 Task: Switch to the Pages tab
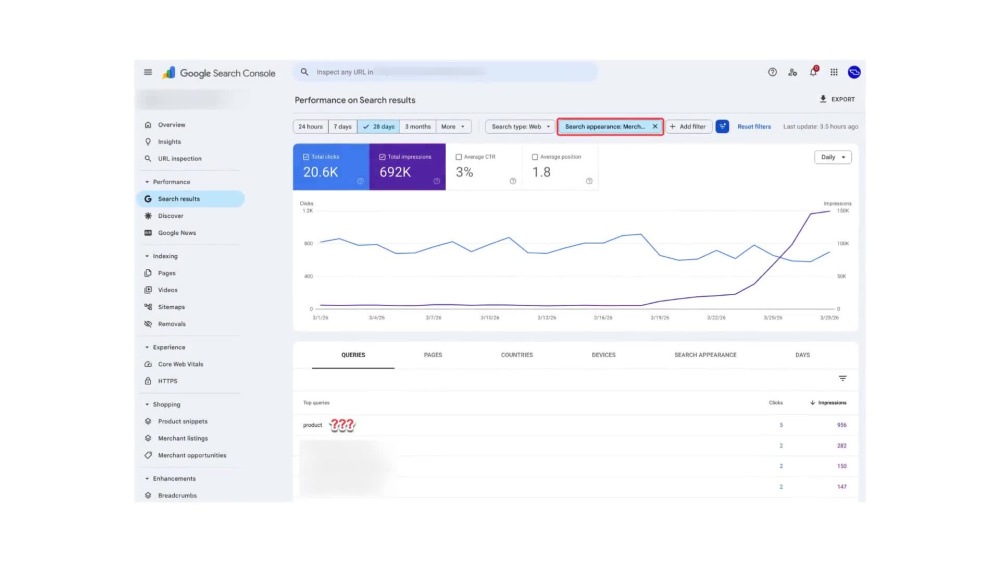pos(433,355)
